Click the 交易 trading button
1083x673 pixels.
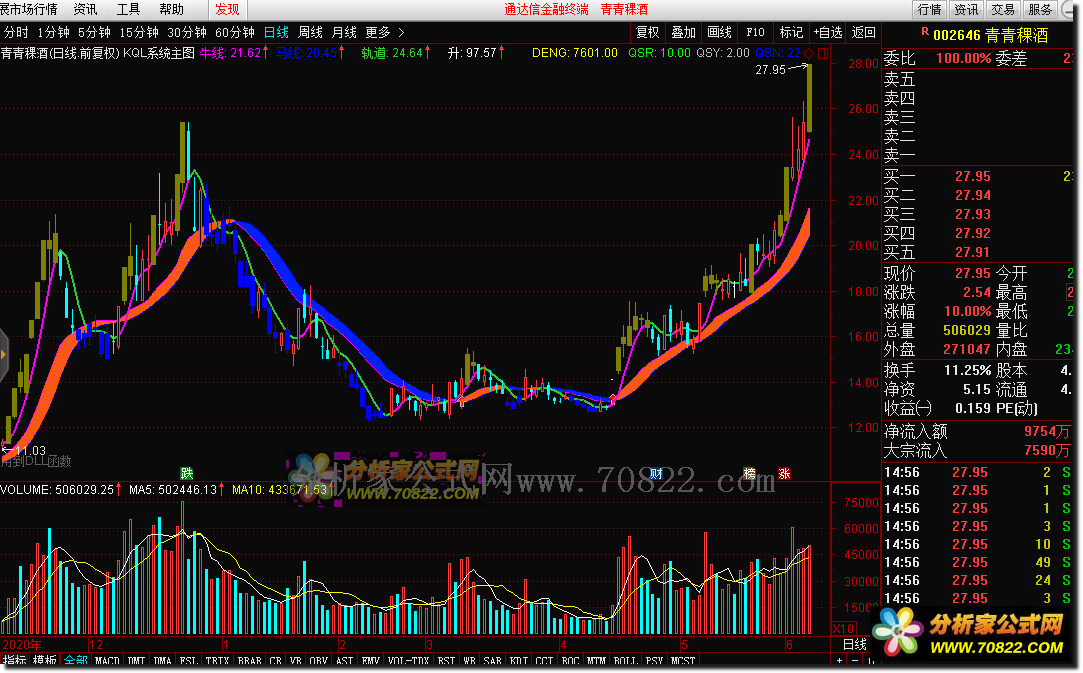coord(1003,9)
